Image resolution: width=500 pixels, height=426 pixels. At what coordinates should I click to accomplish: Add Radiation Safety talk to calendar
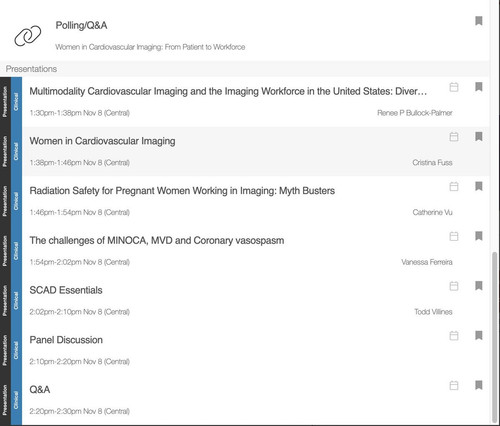tap(454, 186)
